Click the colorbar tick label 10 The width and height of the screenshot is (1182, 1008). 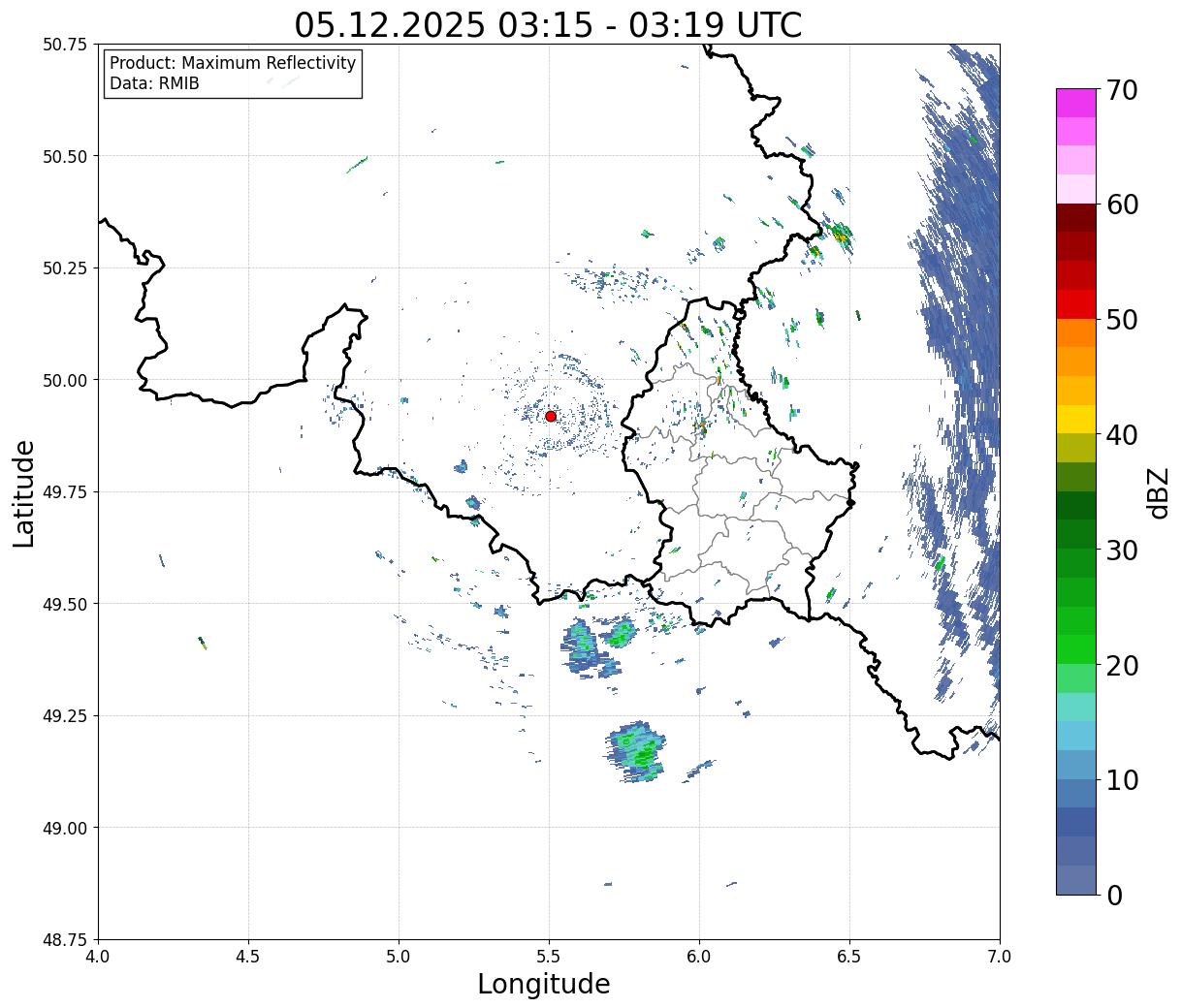(x=1122, y=779)
